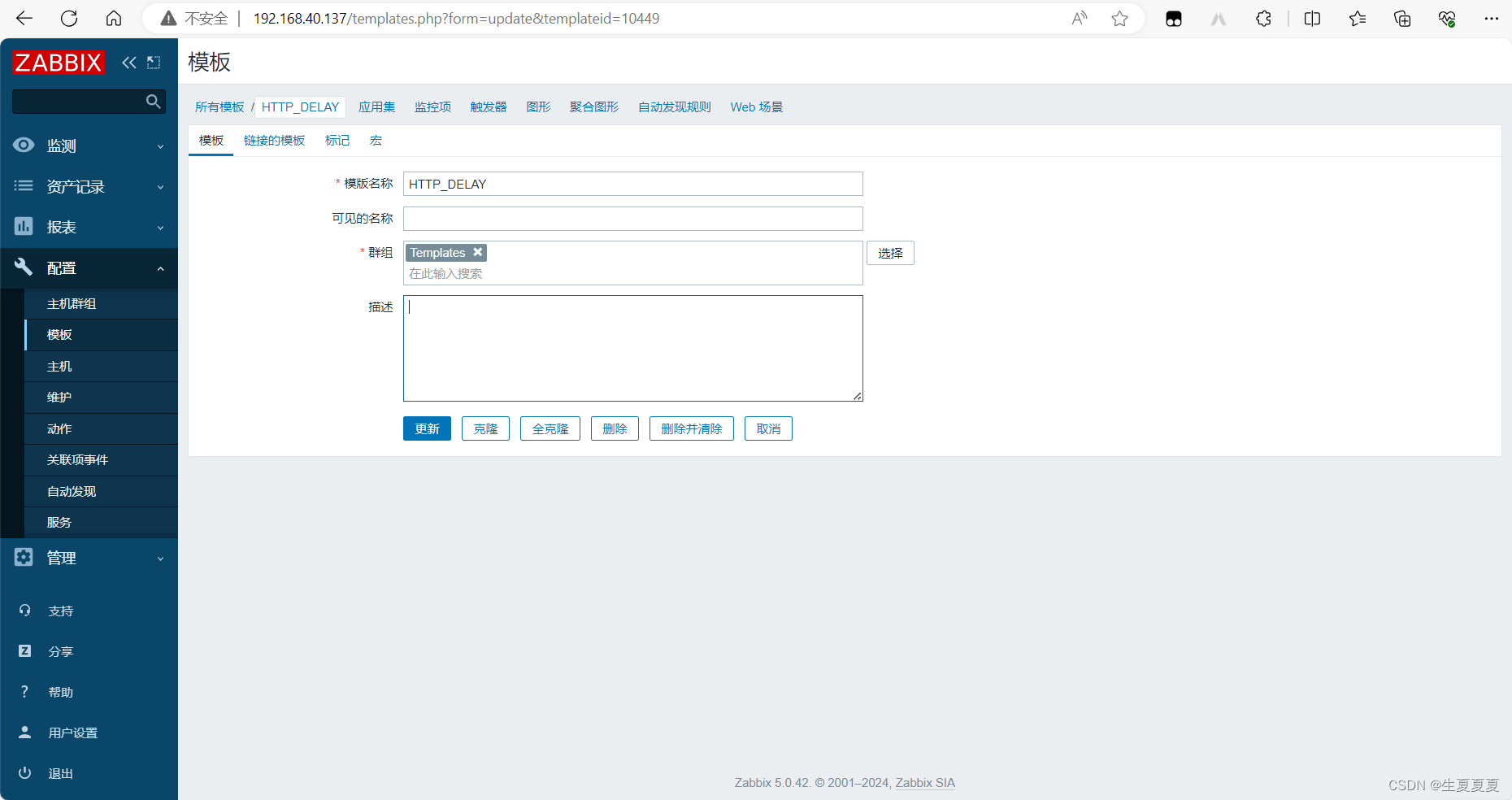Switch to the 标记 tab
The height and width of the screenshot is (800, 1512).
click(337, 140)
